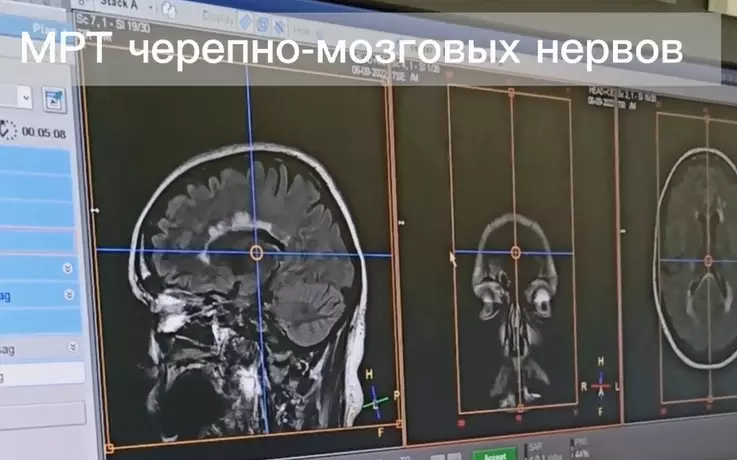The height and width of the screenshot is (460, 737).
Task: Expand the chevron on the blue 'ag' scan row
Action: [x=69, y=295]
